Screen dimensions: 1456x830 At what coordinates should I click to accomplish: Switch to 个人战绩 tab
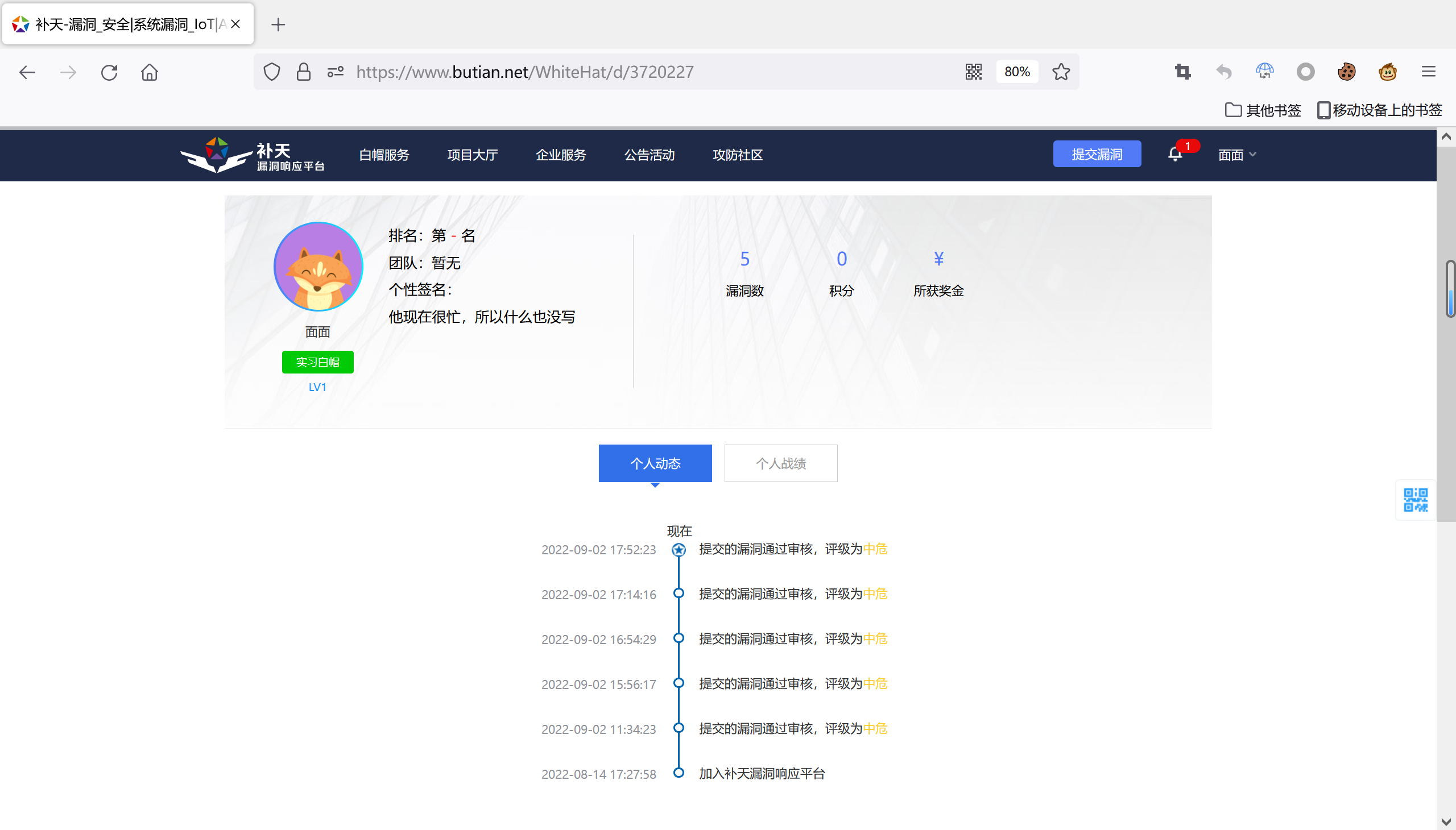781,463
